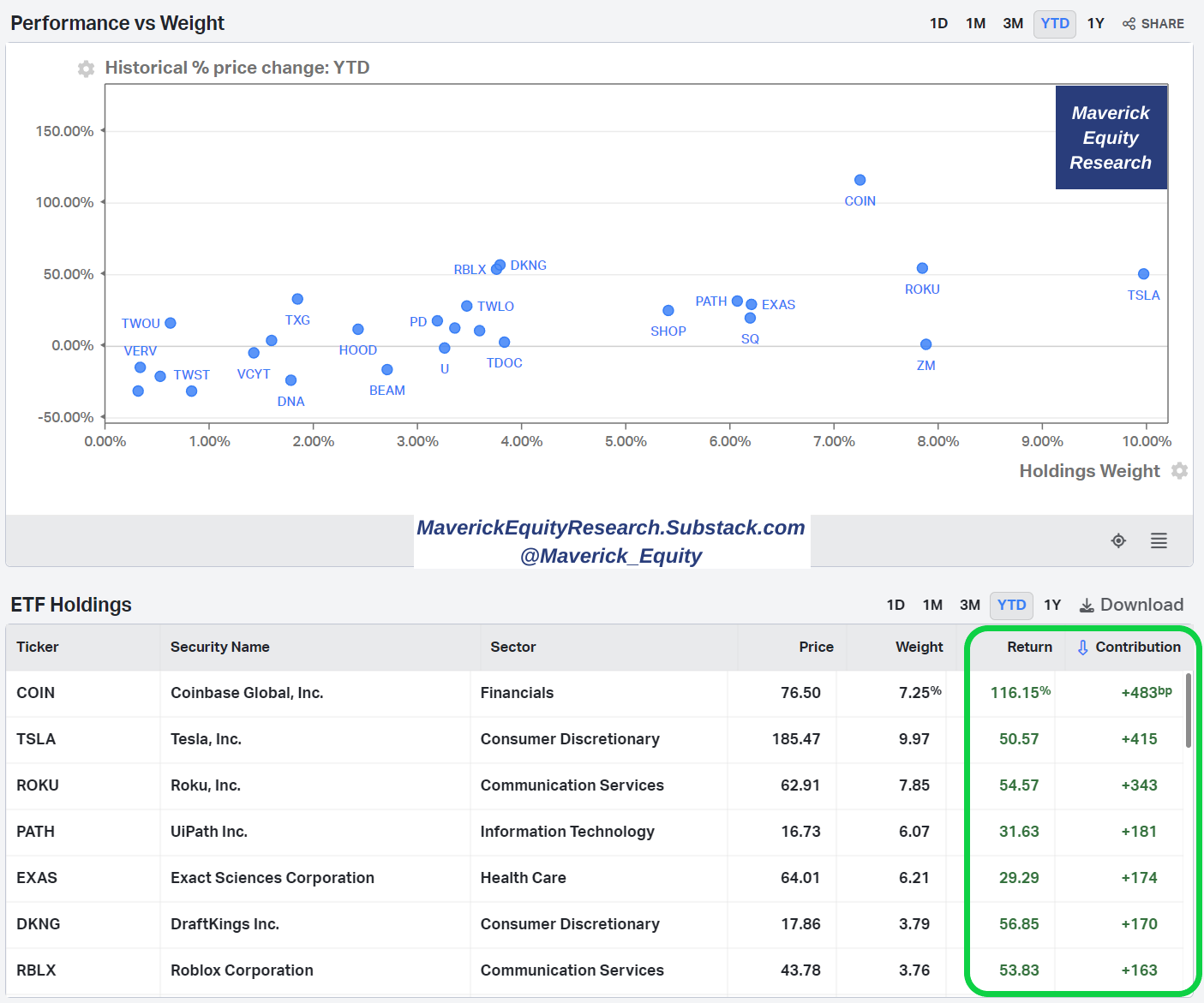Image resolution: width=1204 pixels, height=1003 pixels.
Task: Select 1M range in Performance vs Weight
Action: tap(975, 24)
